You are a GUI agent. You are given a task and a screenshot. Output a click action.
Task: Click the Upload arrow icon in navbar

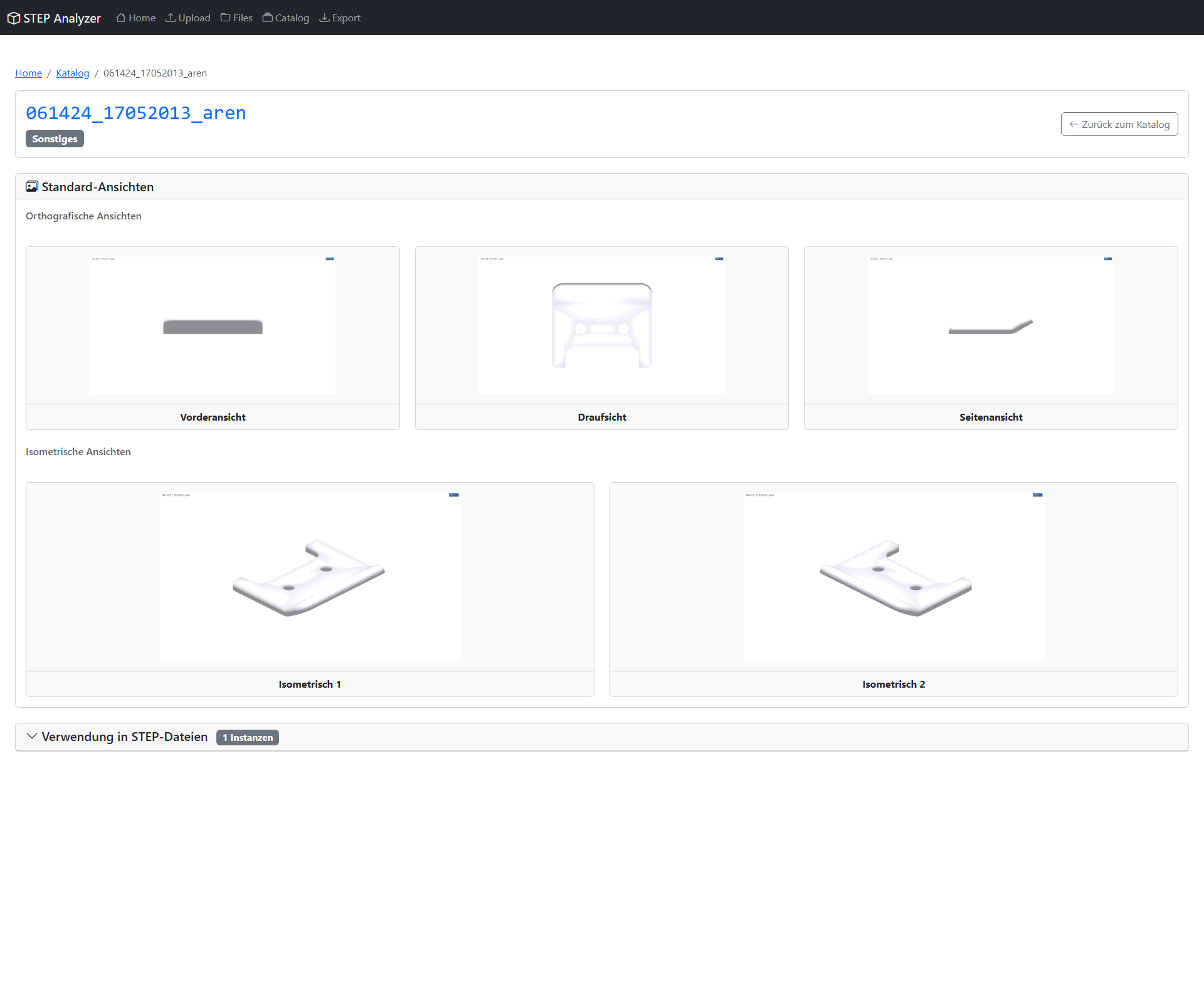tap(171, 18)
